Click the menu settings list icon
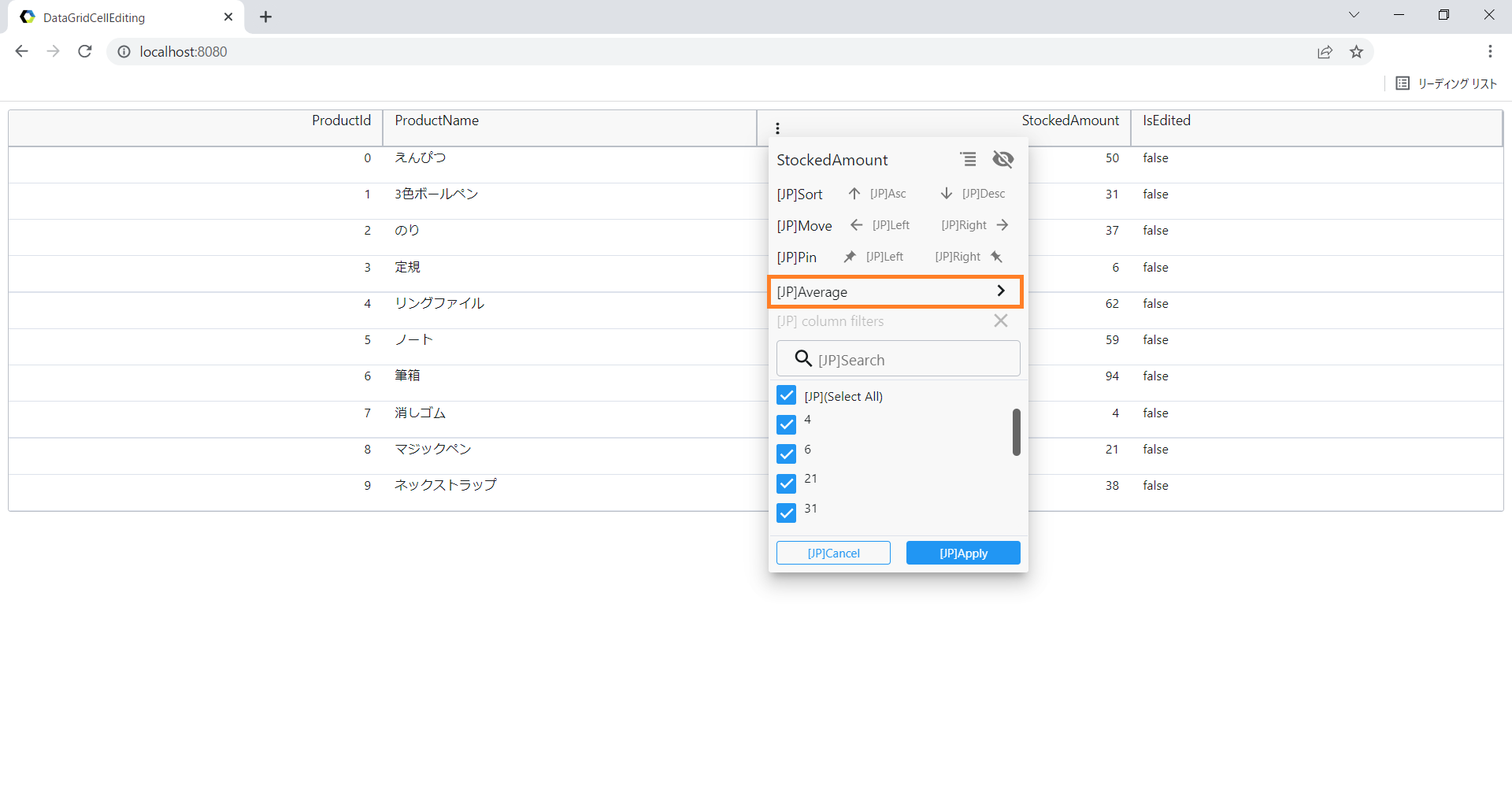 [969, 159]
